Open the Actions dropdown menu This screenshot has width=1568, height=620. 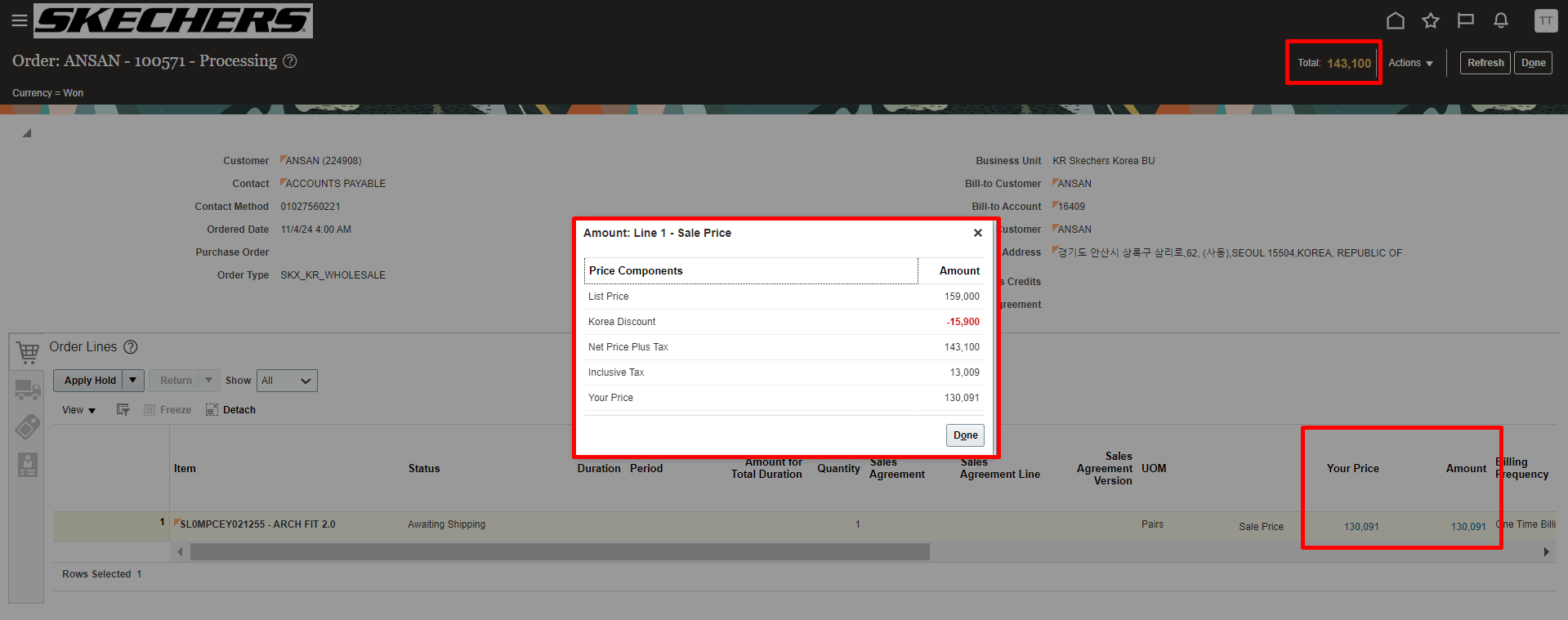[x=1411, y=63]
